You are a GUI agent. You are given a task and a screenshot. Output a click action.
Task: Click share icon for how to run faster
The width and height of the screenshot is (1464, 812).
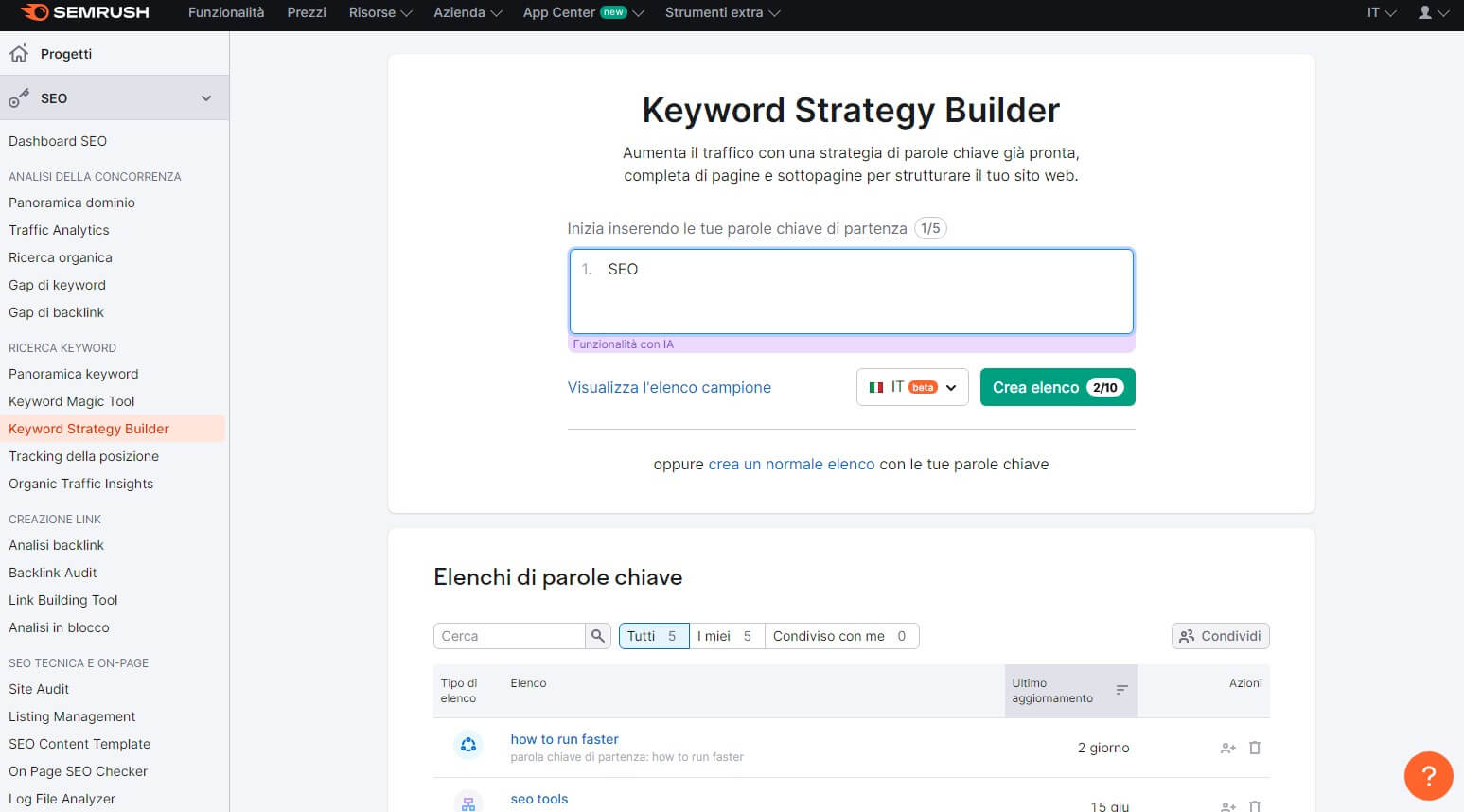(x=1228, y=748)
